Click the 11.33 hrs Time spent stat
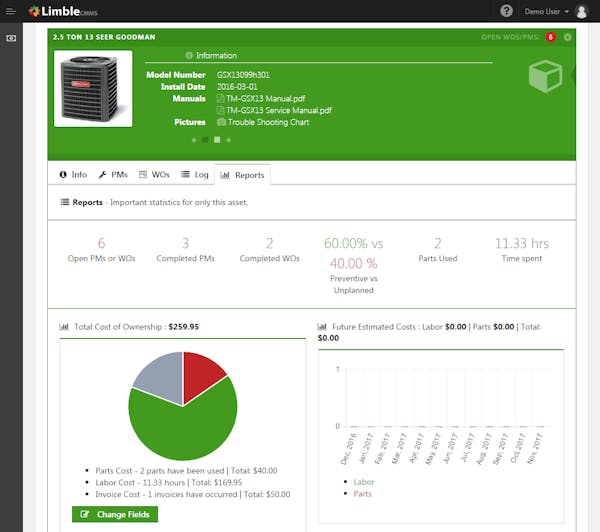Screen dimensions: 600x532 tap(522, 250)
